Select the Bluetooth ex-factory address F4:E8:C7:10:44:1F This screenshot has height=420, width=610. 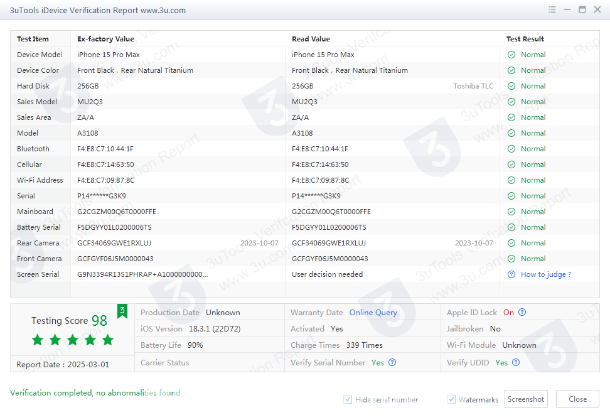coord(105,149)
